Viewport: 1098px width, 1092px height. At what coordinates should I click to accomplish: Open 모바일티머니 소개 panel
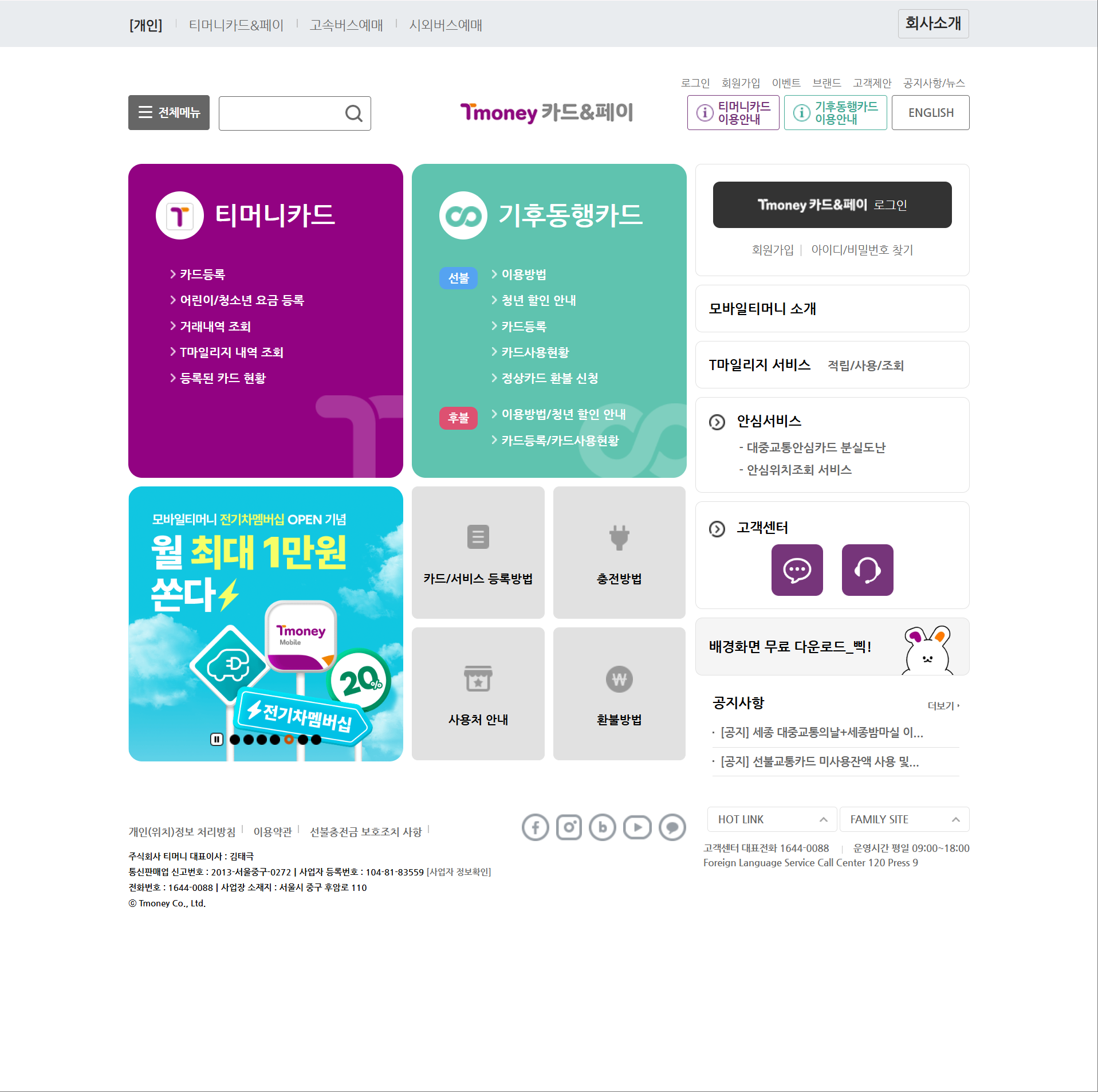tap(832, 309)
